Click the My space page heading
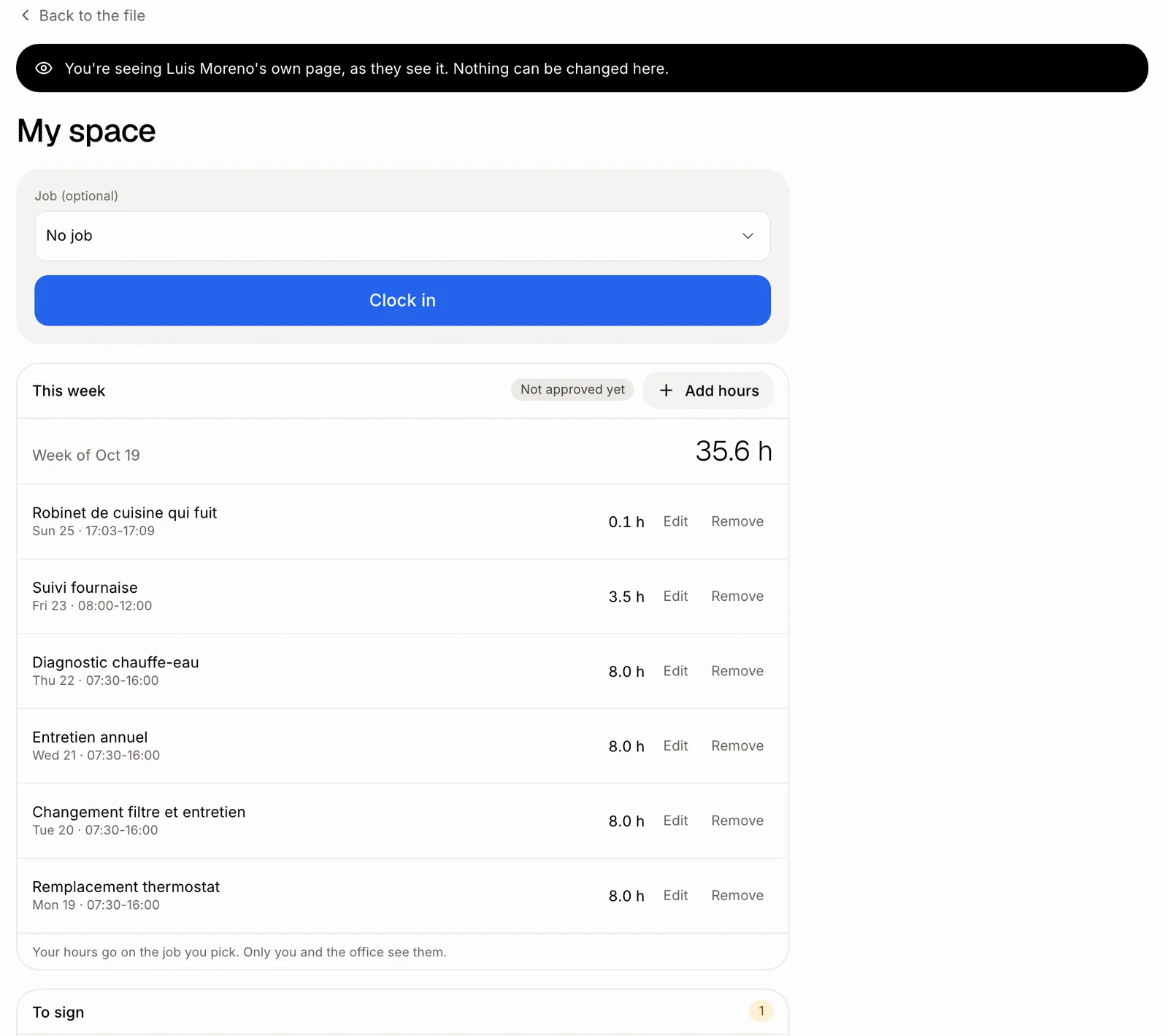Screen dimensions: 1168x1036 [86, 131]
